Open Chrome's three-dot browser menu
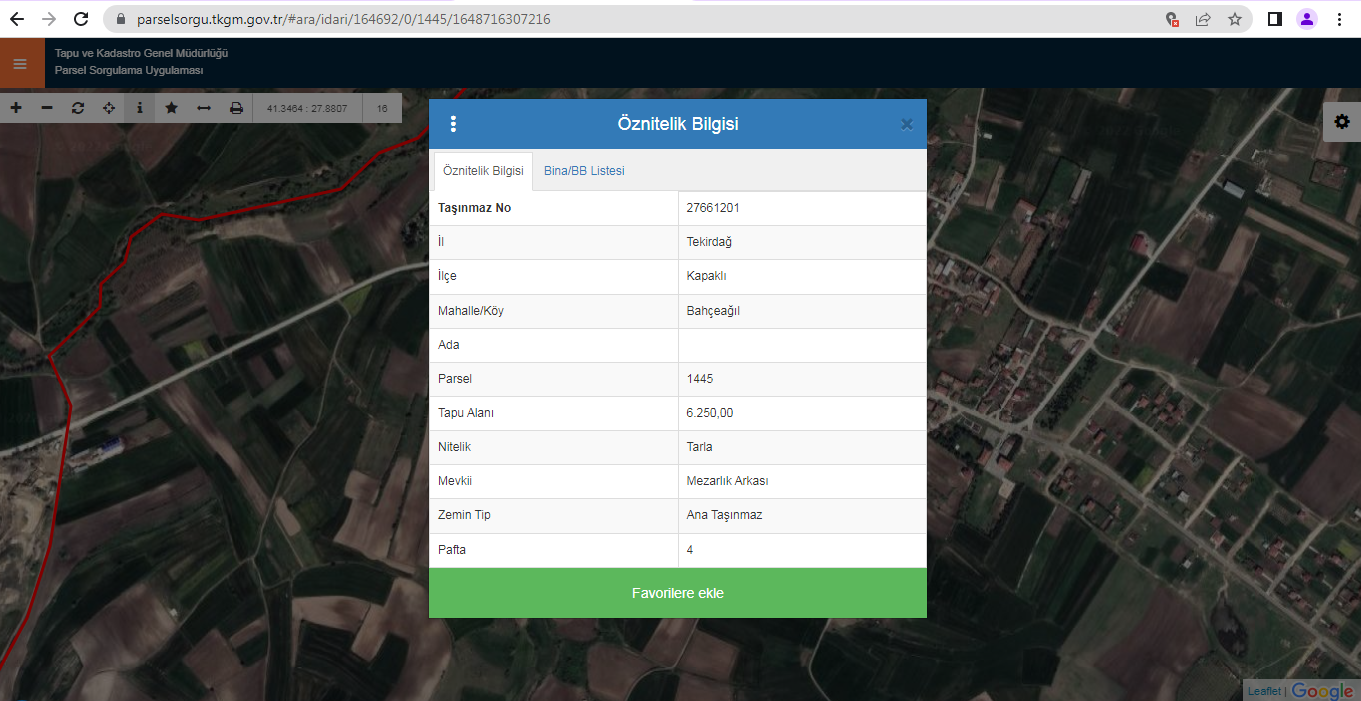 click(x=1339, y=19)
